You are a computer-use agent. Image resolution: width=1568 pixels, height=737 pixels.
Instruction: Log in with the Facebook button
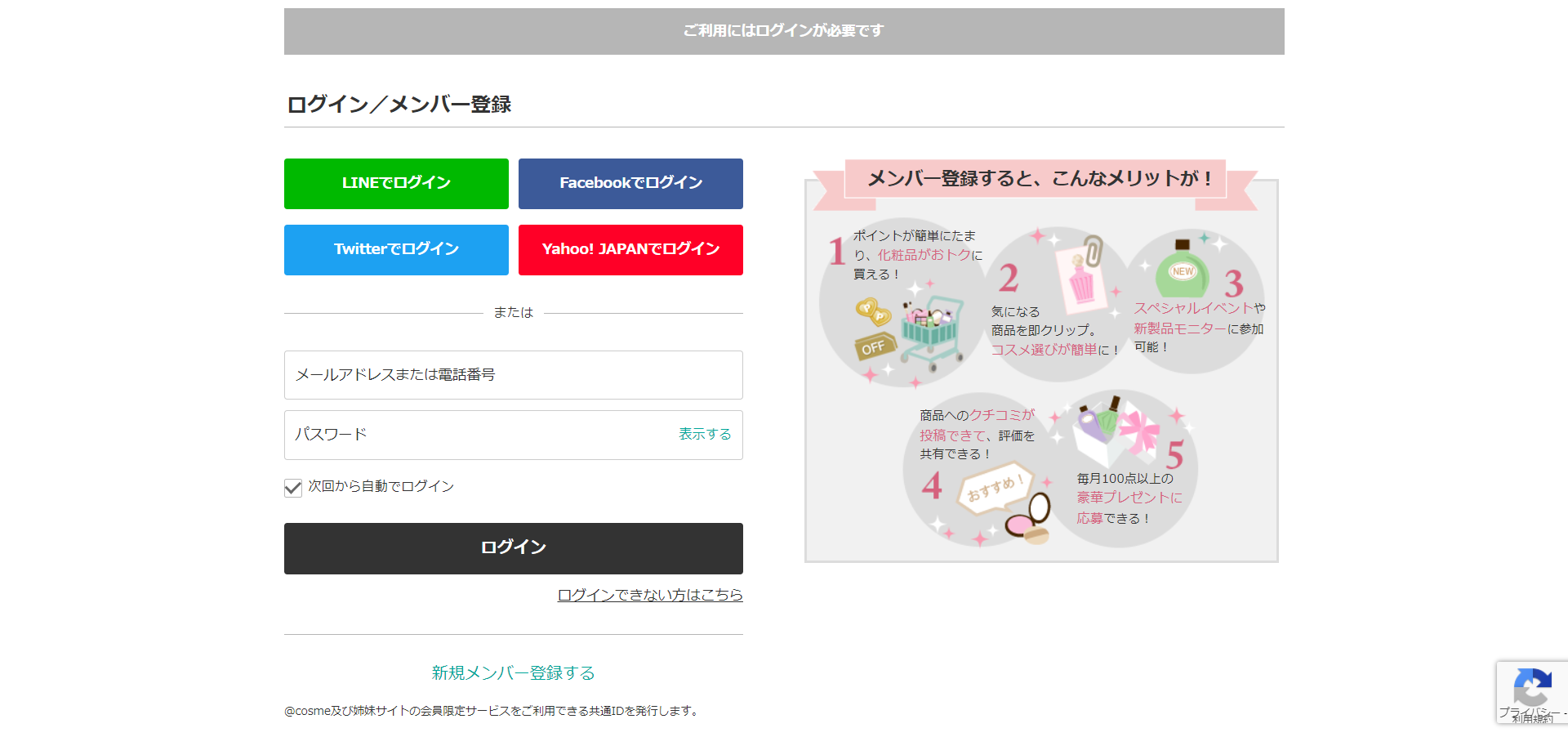[x=630, y=184]
